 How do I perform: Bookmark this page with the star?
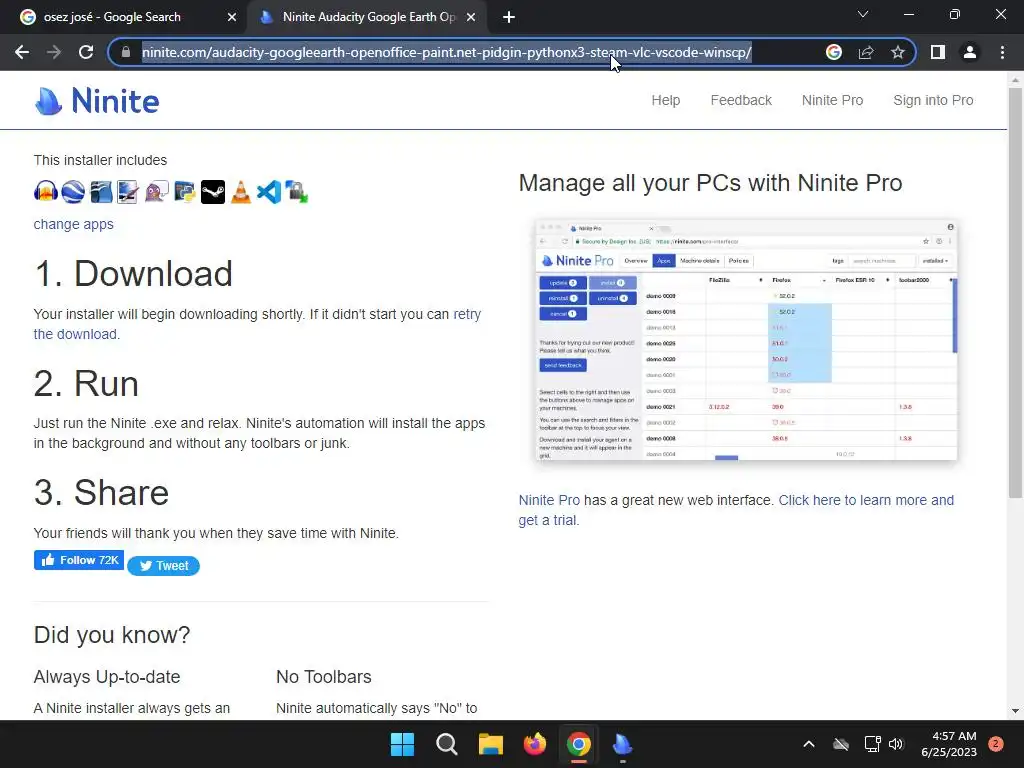(898, 52)
